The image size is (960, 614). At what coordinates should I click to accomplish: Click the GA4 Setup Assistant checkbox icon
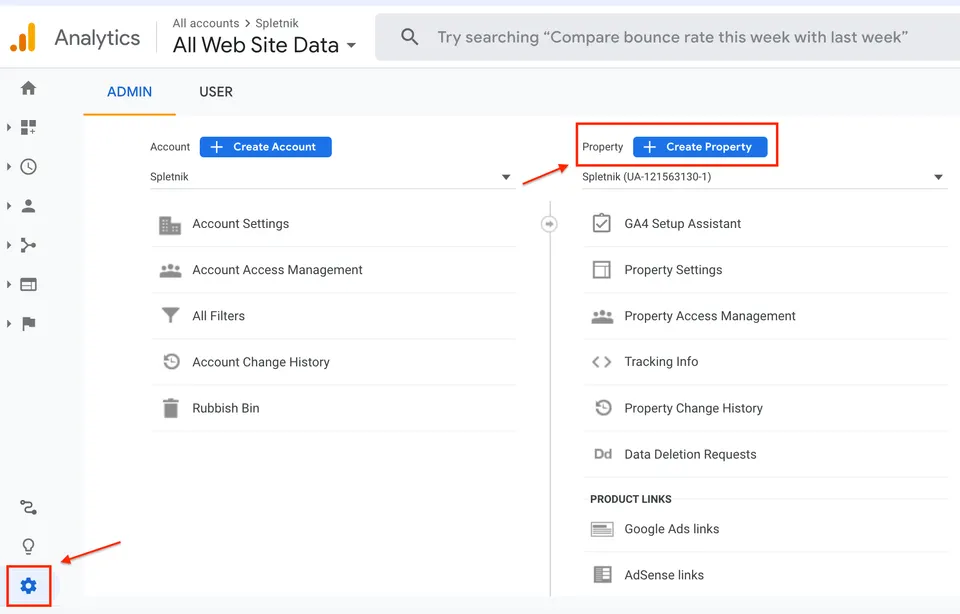(601, 223)
